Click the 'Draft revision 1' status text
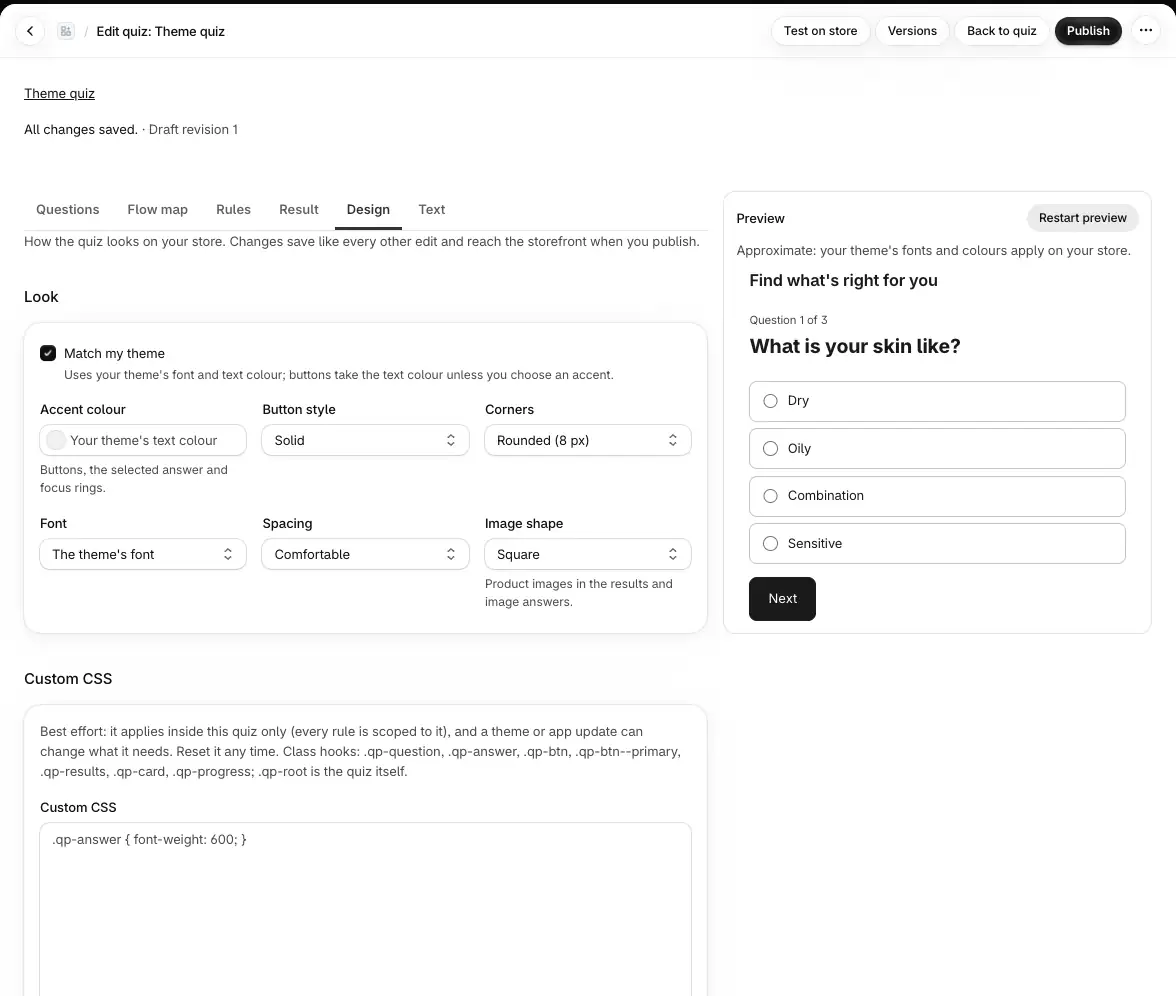 pos(193,129)
